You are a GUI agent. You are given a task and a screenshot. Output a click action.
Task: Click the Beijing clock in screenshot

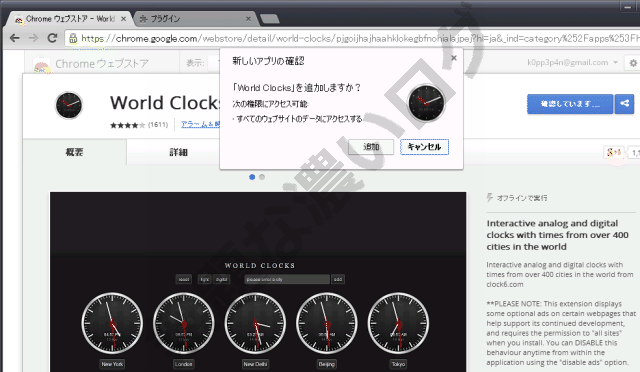pos(327,323)
